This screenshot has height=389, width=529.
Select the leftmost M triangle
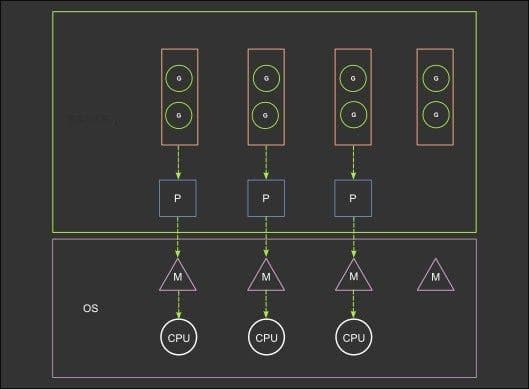pos(178,276)
